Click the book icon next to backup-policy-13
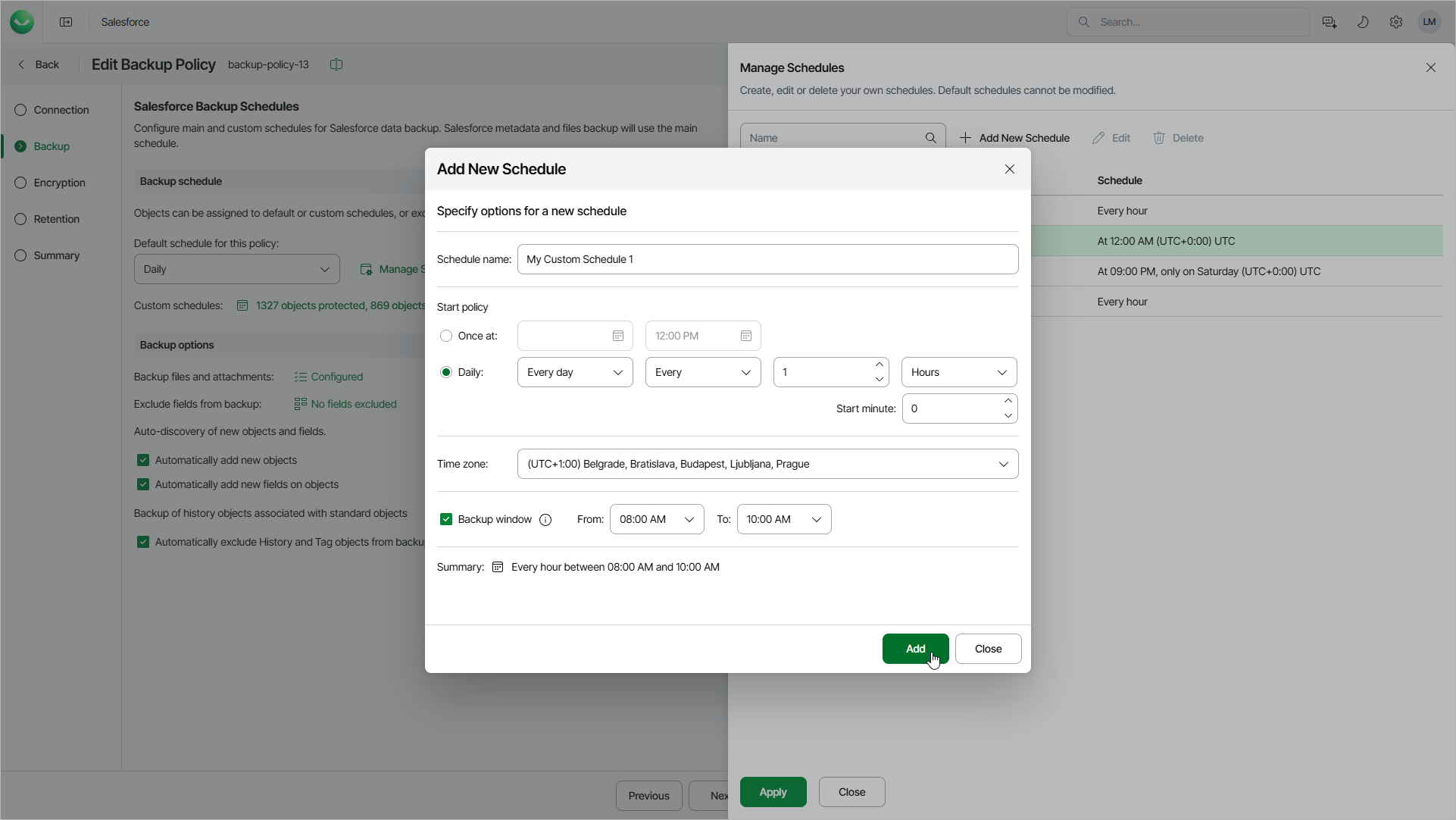 336,64
